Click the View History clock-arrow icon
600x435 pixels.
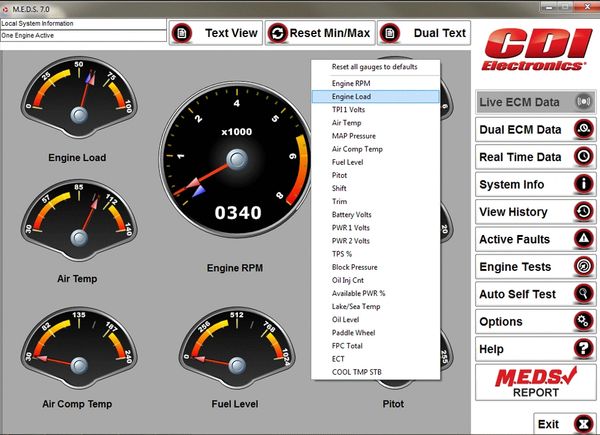click(x=584, y=211)
